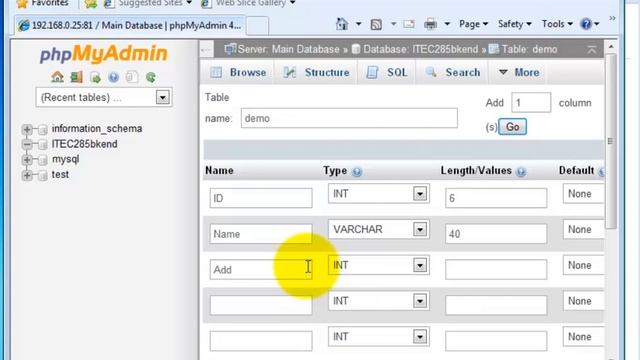
Task: Click the test database icon
Action: point(42,176)
